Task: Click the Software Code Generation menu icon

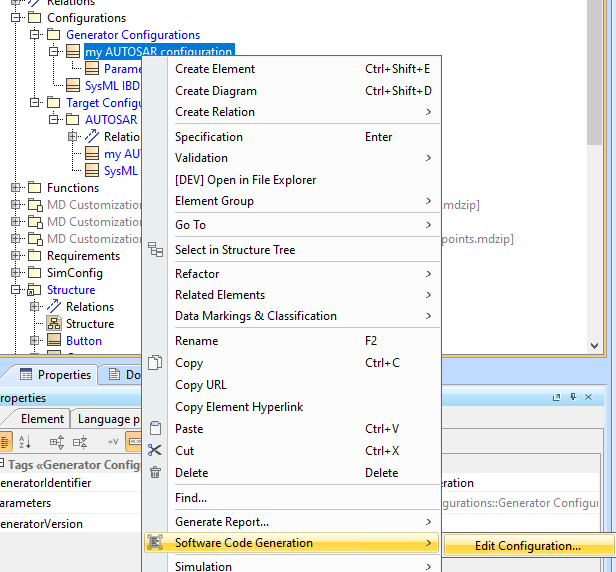Action: pos(155,543)
